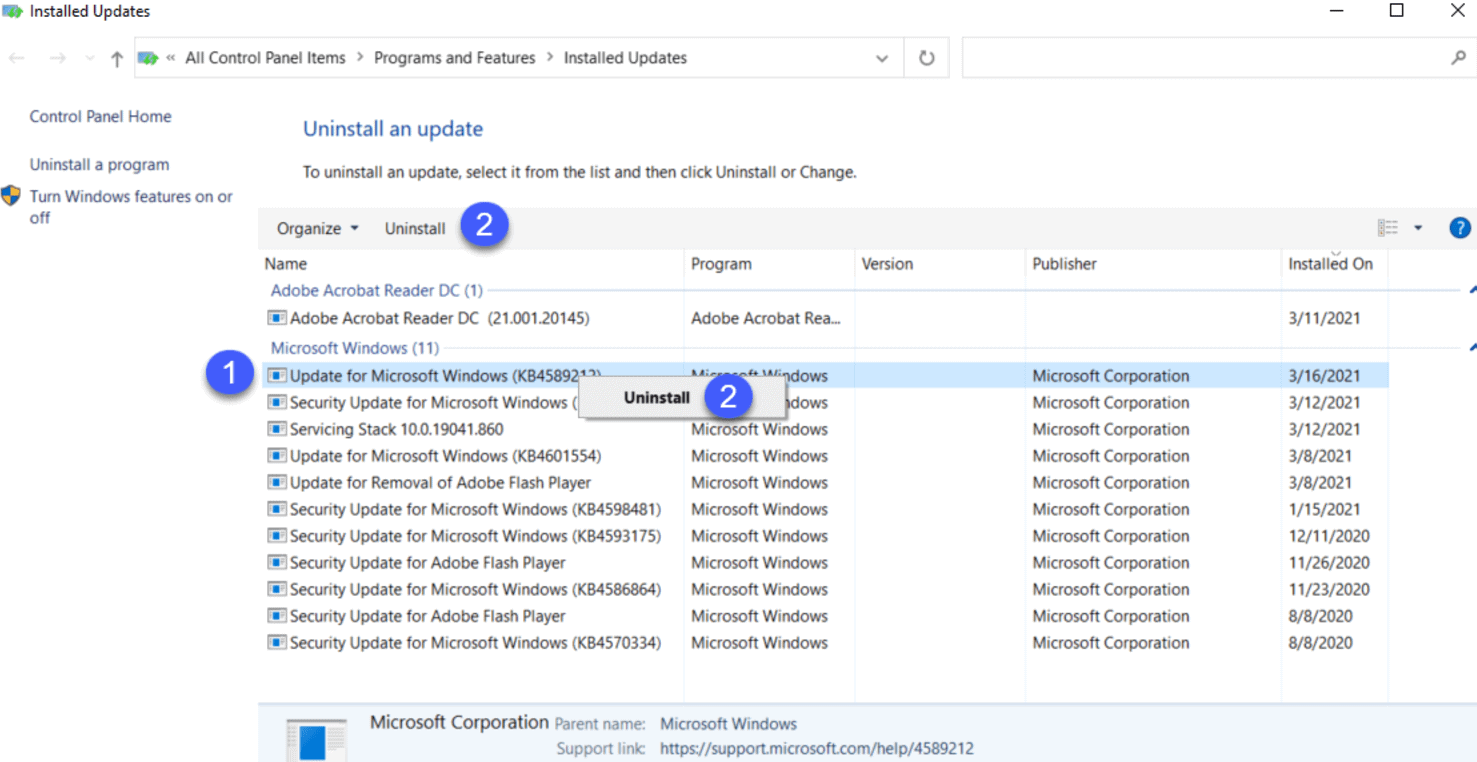1477x762 pixels.
Task: Click the icon of Security Update KB4598481
Action: pyautogui.click(x=277, y=509)
